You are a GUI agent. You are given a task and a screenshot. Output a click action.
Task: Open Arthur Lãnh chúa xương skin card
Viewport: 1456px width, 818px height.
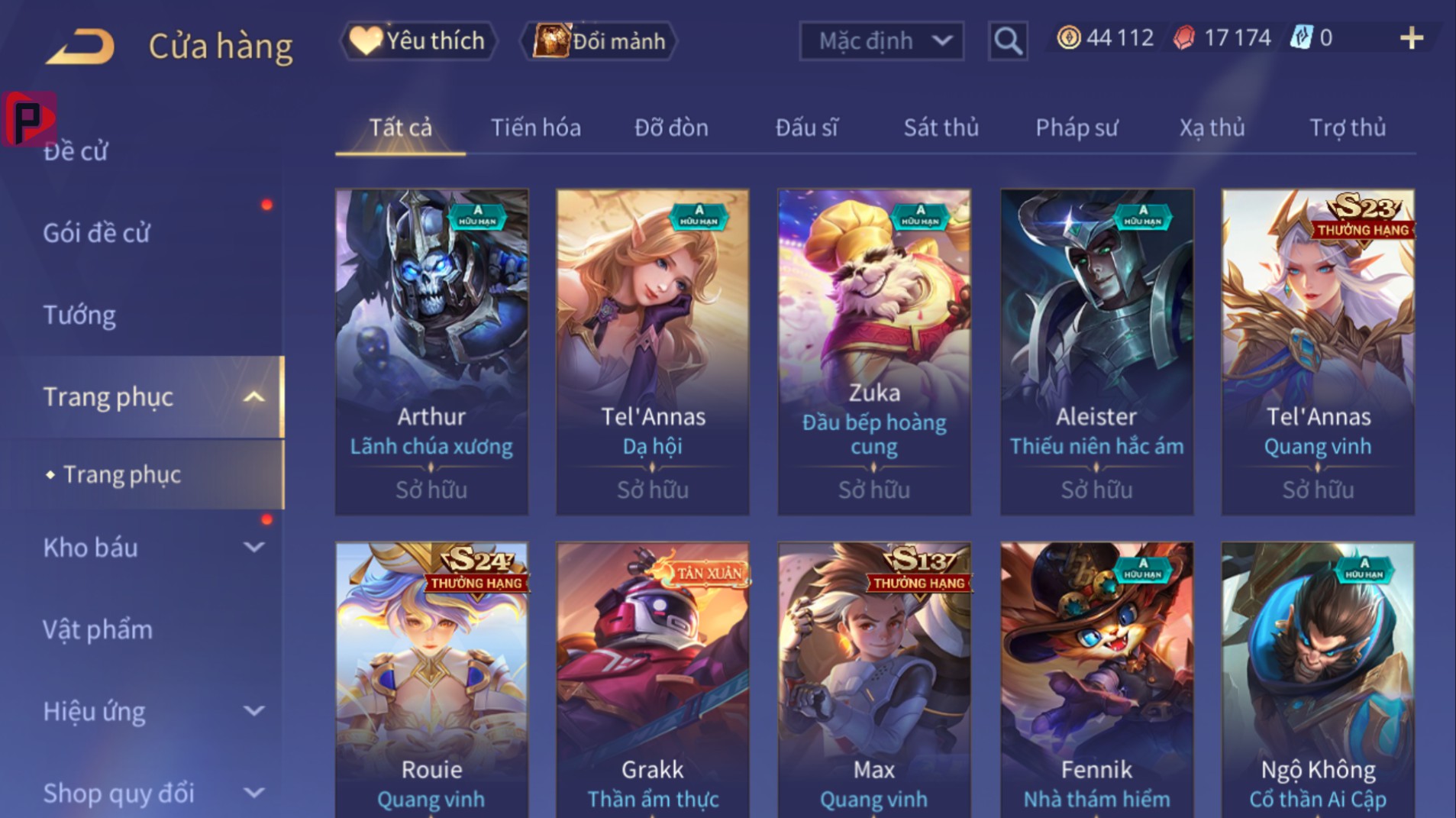pos(431,352)
